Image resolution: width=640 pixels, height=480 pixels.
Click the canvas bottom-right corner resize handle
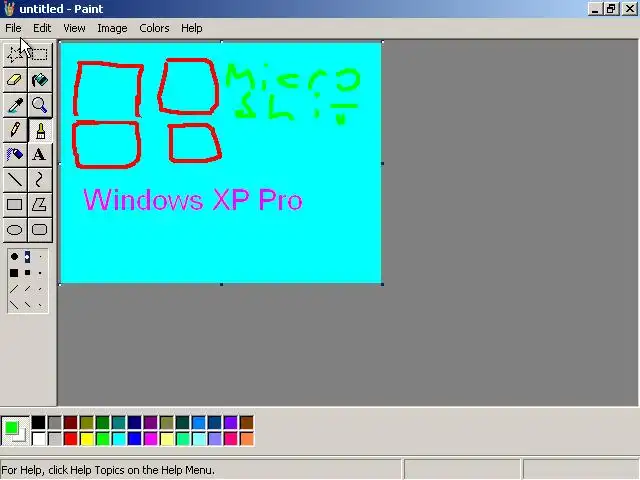coord(382,284)
